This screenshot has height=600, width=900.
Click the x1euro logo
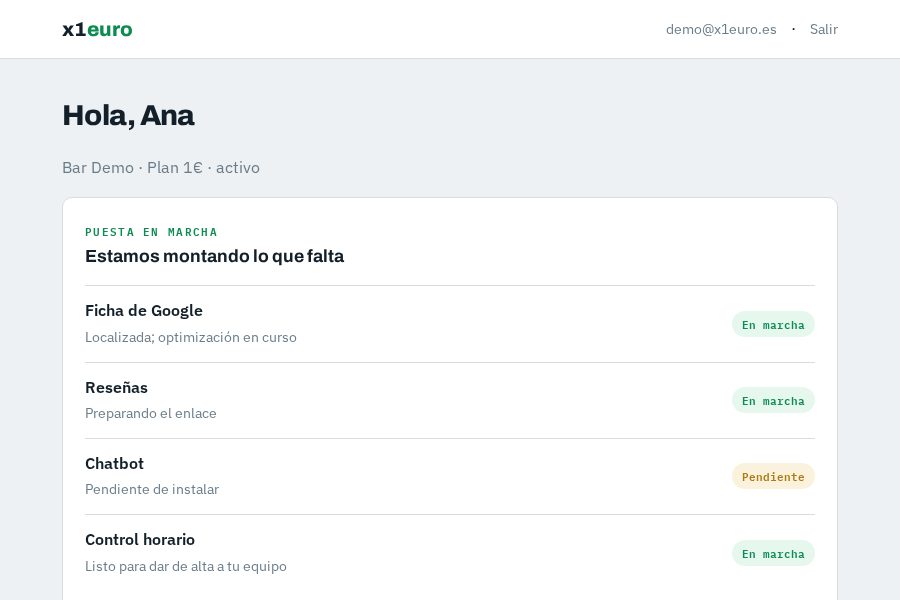97,29
